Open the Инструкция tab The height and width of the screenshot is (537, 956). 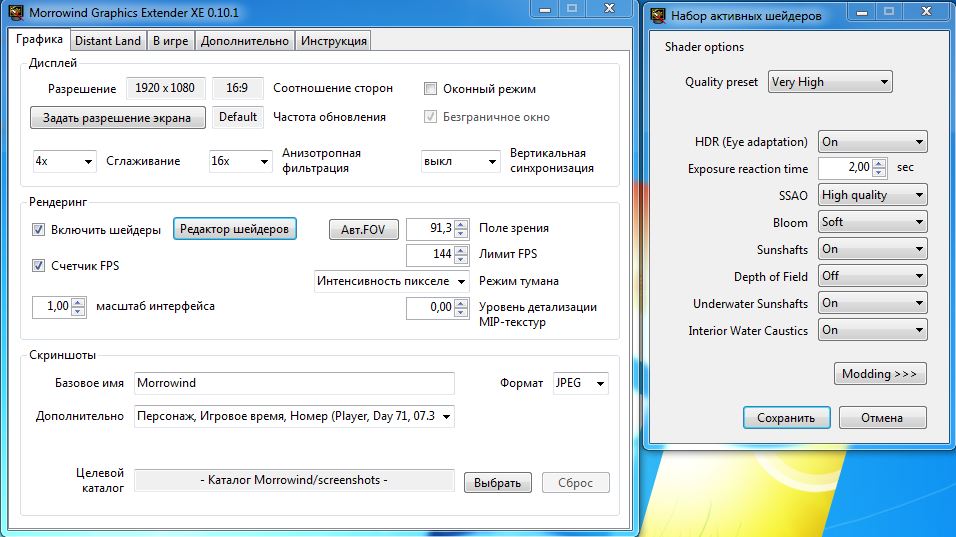tap(334, 41)
